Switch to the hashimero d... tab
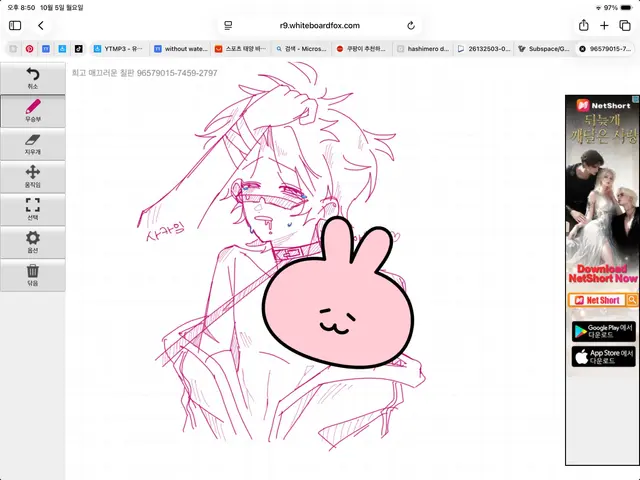This screenshot has width=640, height=480. tap(423, 49)
